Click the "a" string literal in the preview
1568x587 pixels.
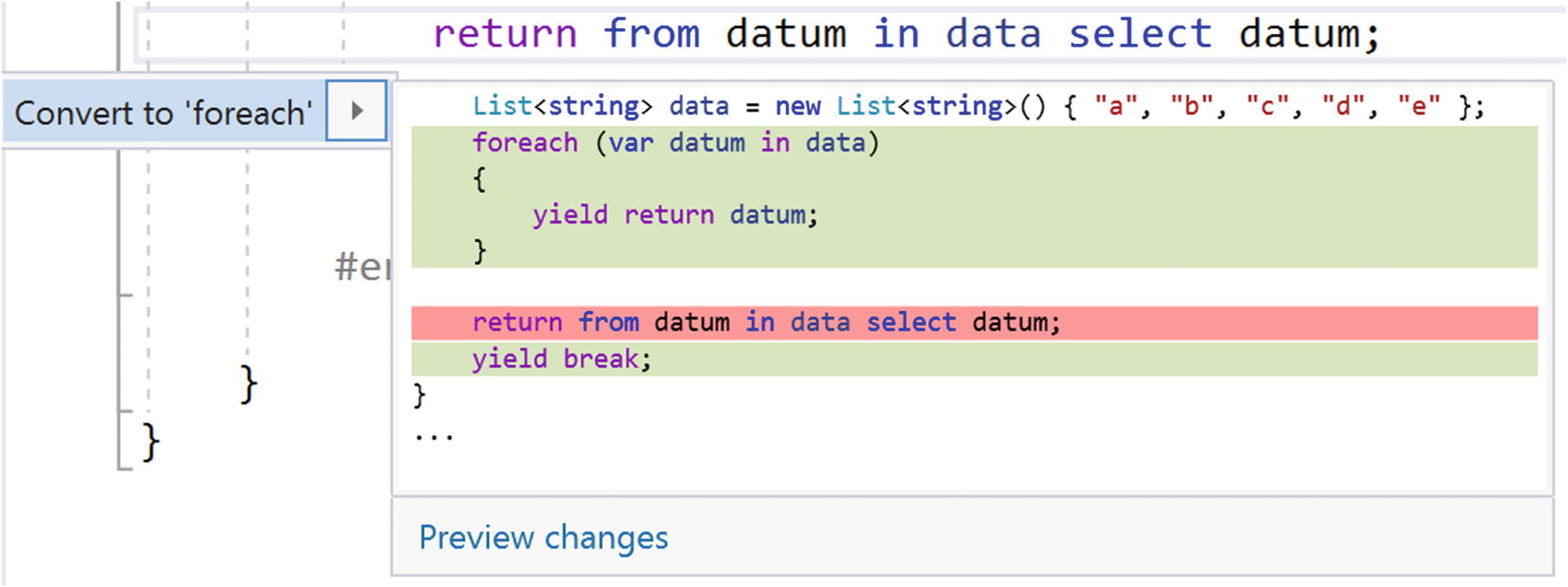point(1117,106)
